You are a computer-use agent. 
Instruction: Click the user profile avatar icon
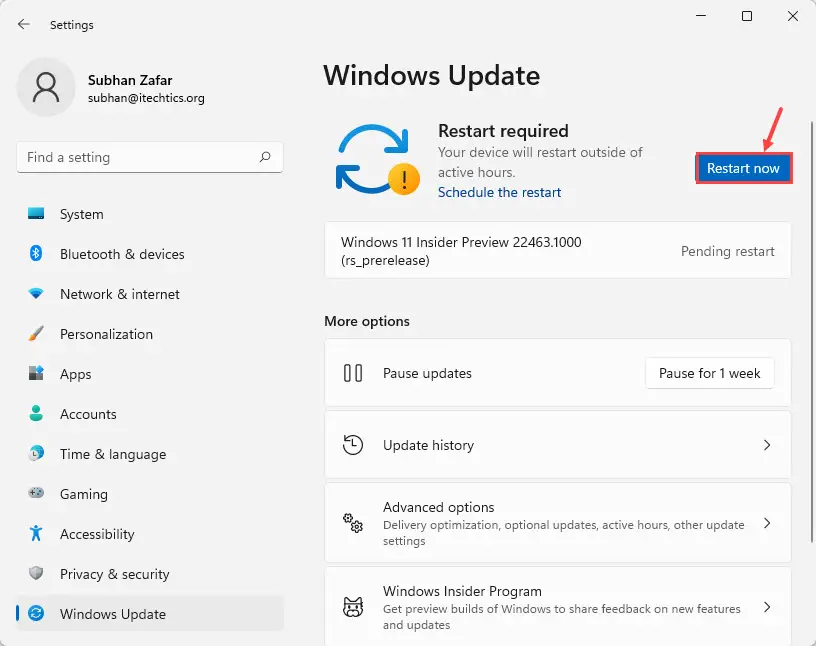tap(46, 87)
